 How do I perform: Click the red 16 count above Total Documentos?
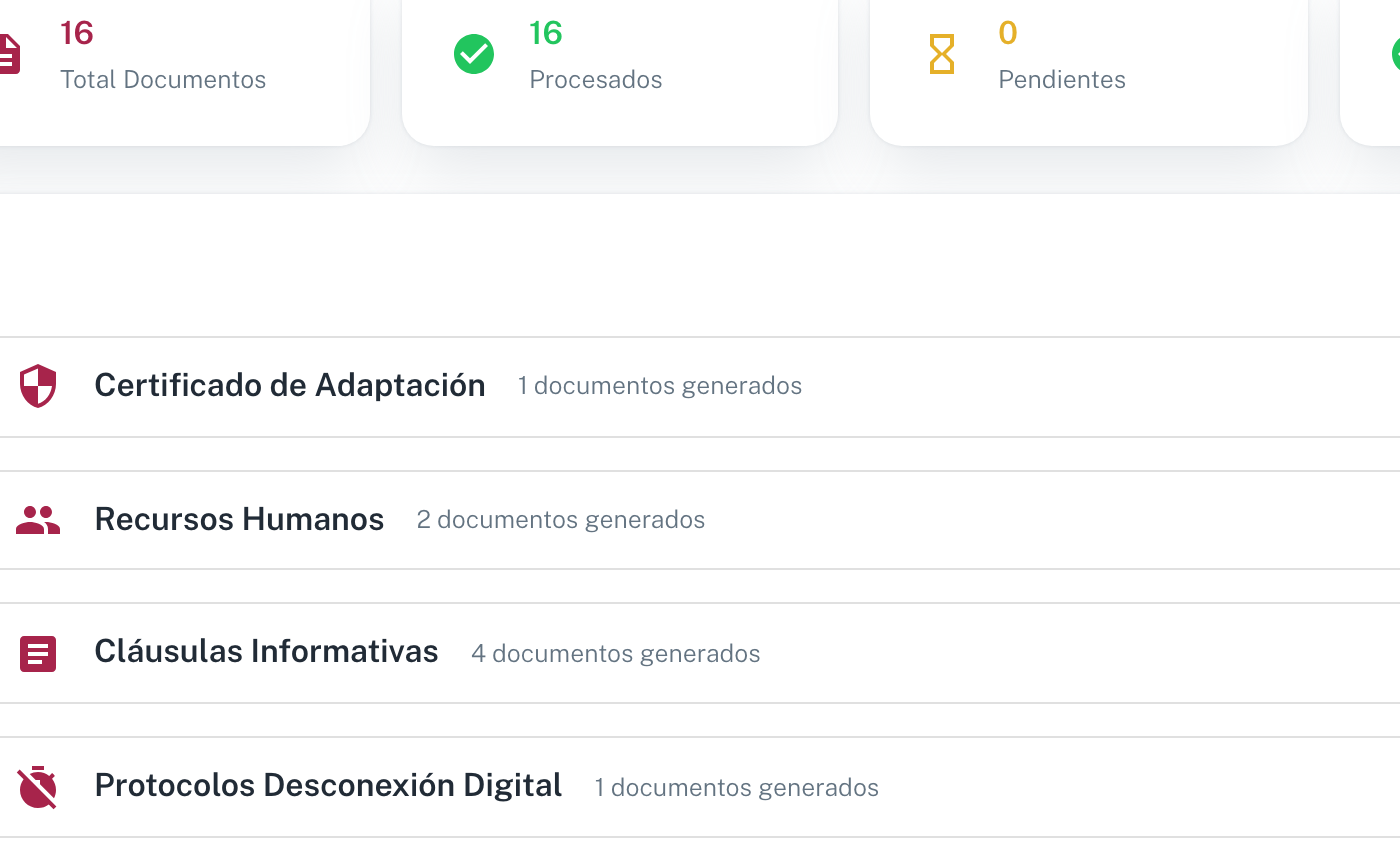[x=77, y=33]
